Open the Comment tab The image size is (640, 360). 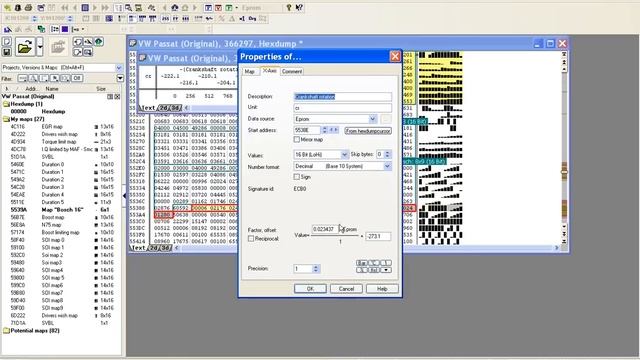click(292, 71)
